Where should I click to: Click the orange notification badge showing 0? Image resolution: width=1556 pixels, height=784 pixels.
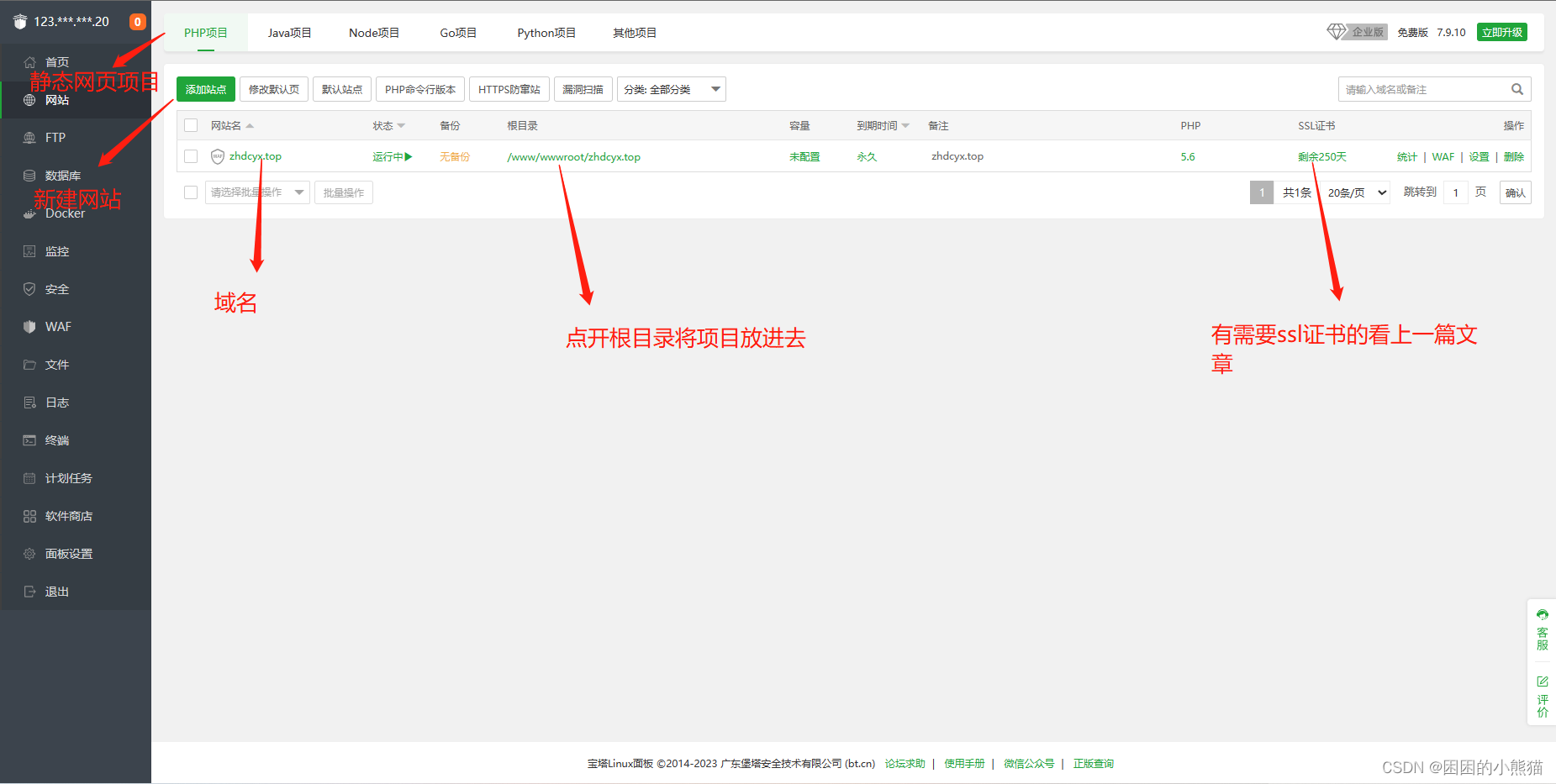138,22
